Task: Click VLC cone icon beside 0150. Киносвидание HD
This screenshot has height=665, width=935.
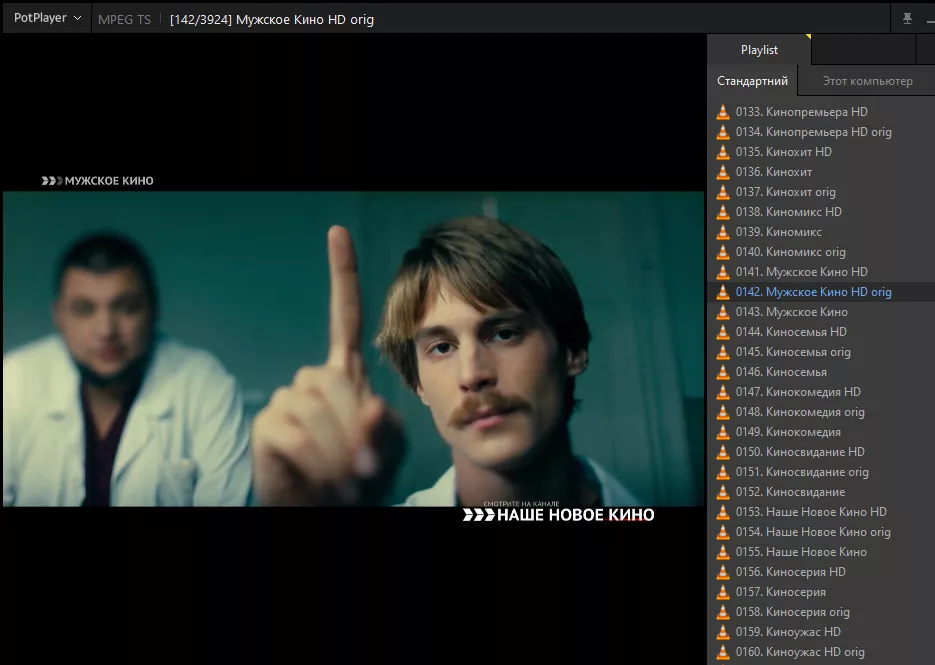Action: [x=723, y=451]
